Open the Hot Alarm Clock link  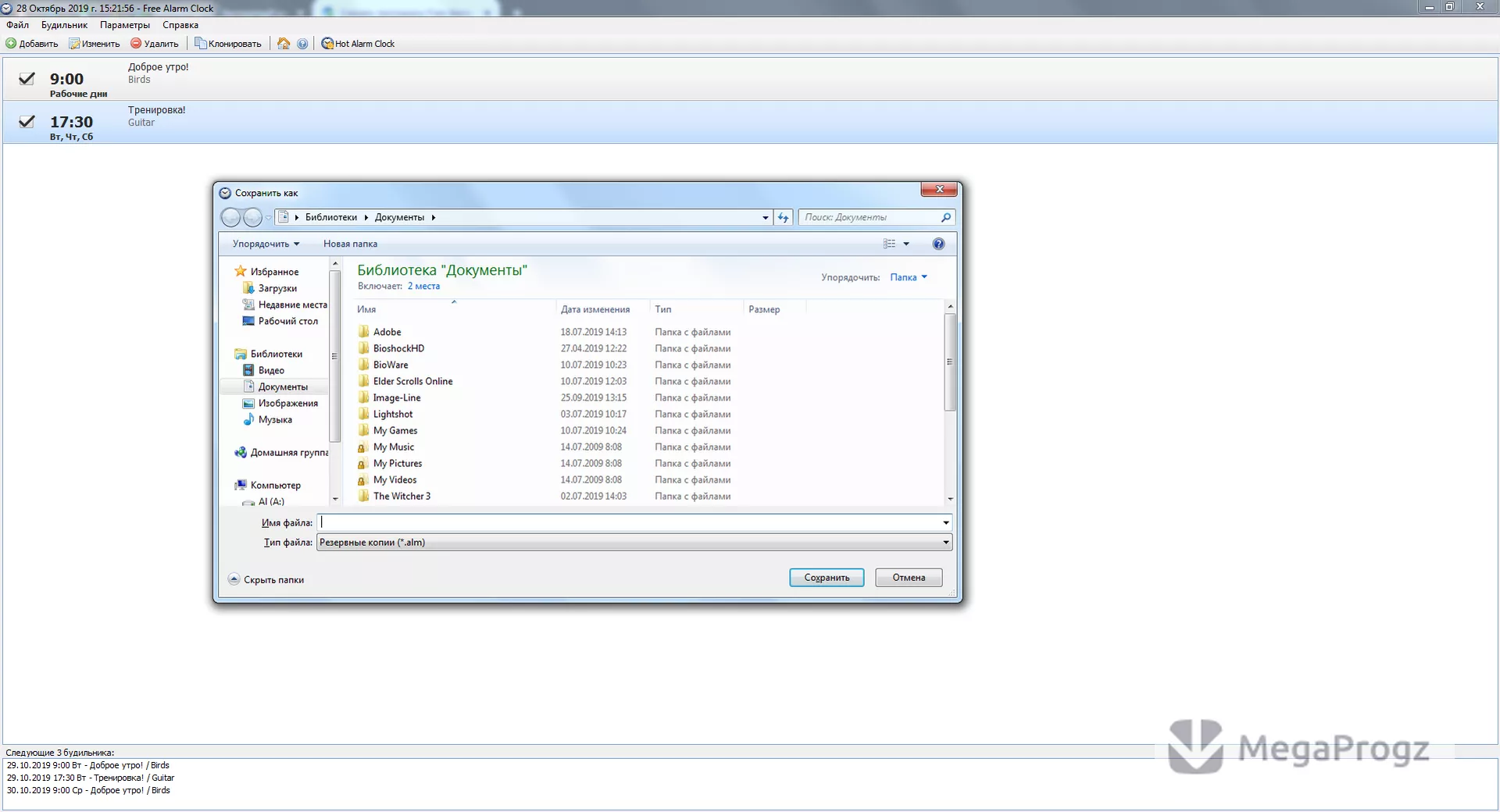[x=359, y=44]
